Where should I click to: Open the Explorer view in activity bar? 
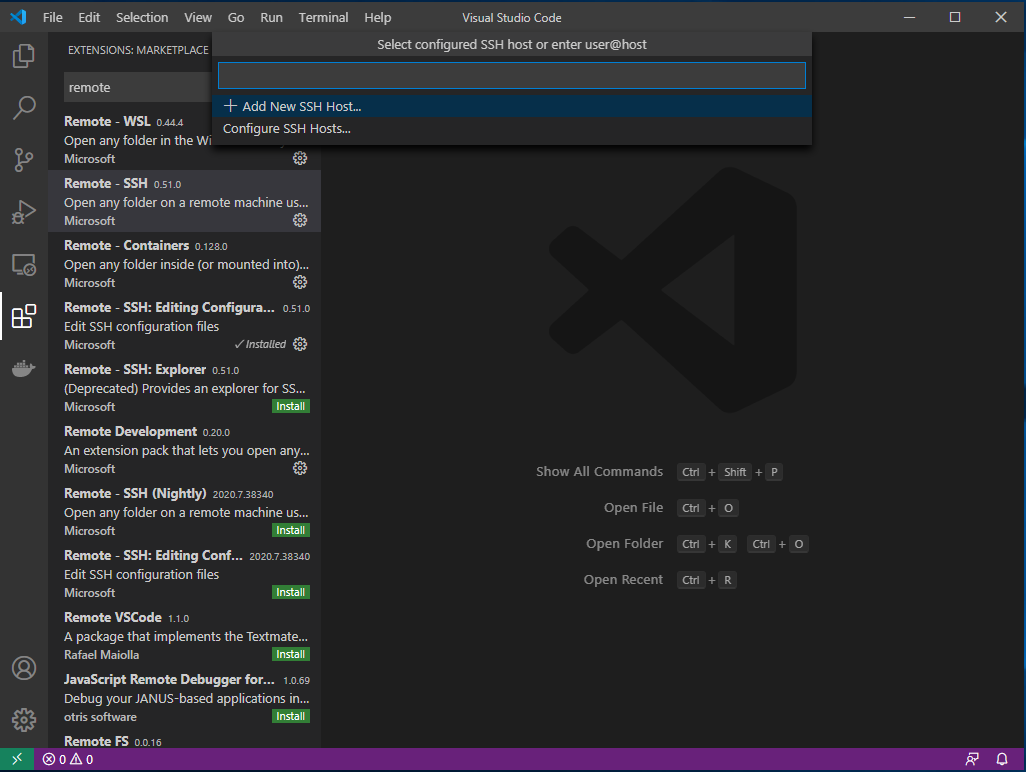click(x=24, y=56)
